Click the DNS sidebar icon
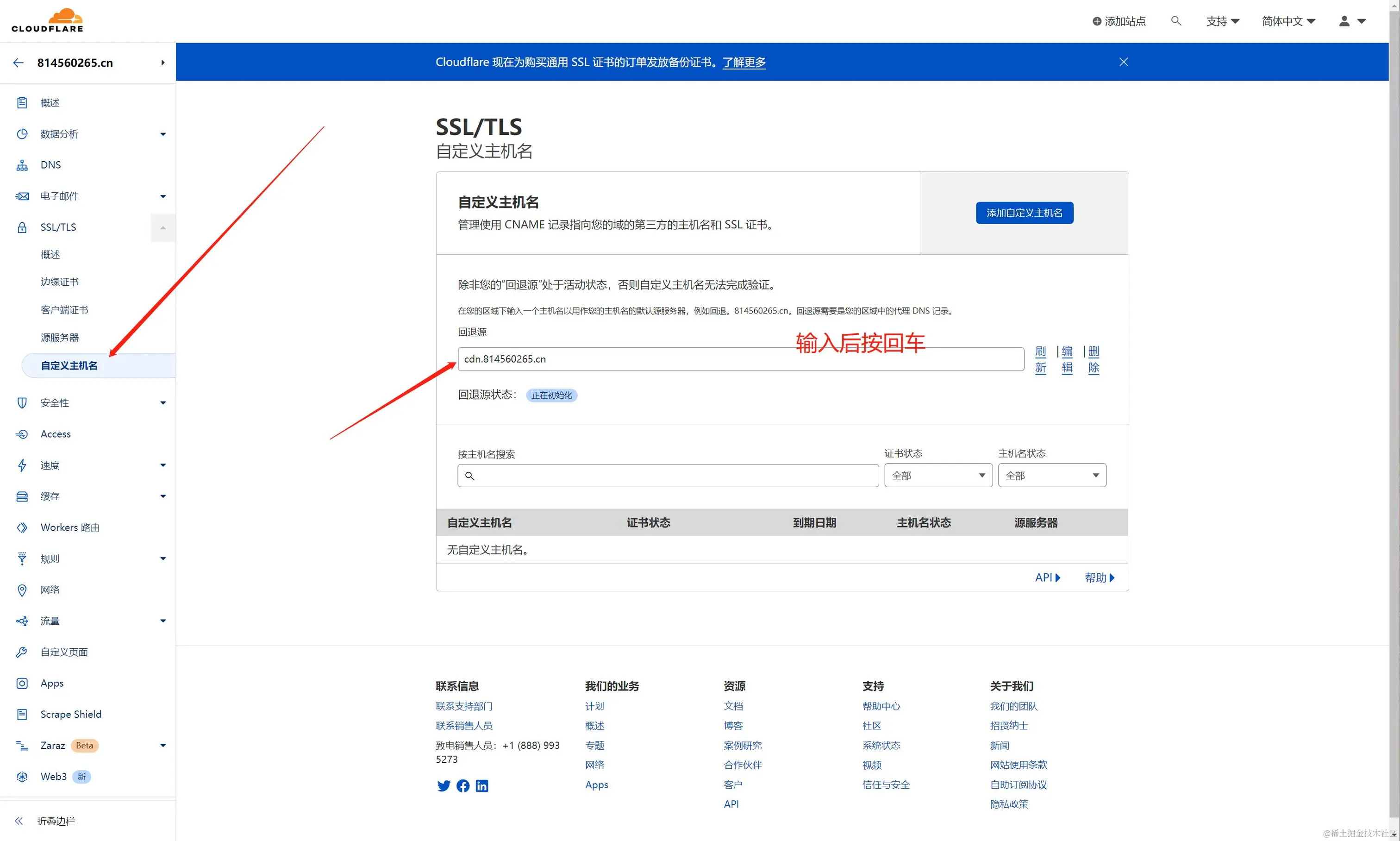The width and height of the screenshot is (1400, 841). (x=22, y=165)
